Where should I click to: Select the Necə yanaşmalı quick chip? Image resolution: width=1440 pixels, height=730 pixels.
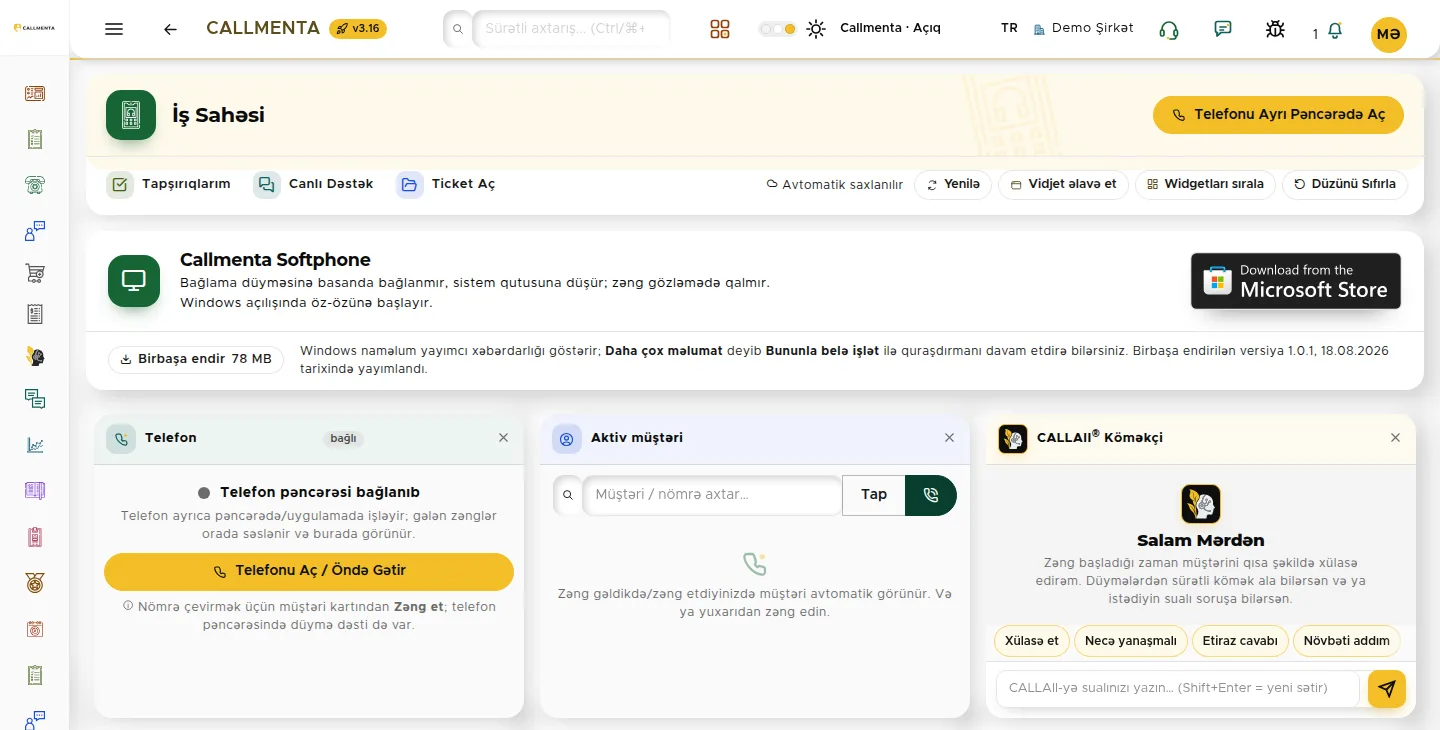[x=1131, y=641]
